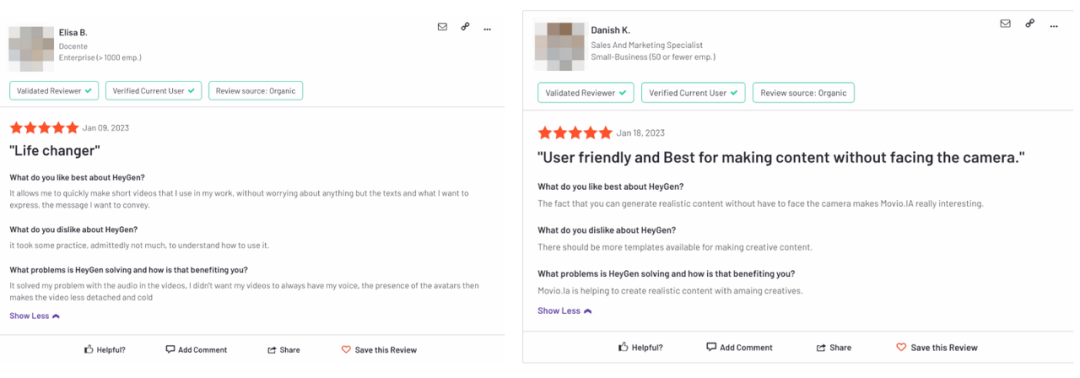Click the five-star rating on Danish's review
This screenshot has height=378, width=1080.
point(574,133)
